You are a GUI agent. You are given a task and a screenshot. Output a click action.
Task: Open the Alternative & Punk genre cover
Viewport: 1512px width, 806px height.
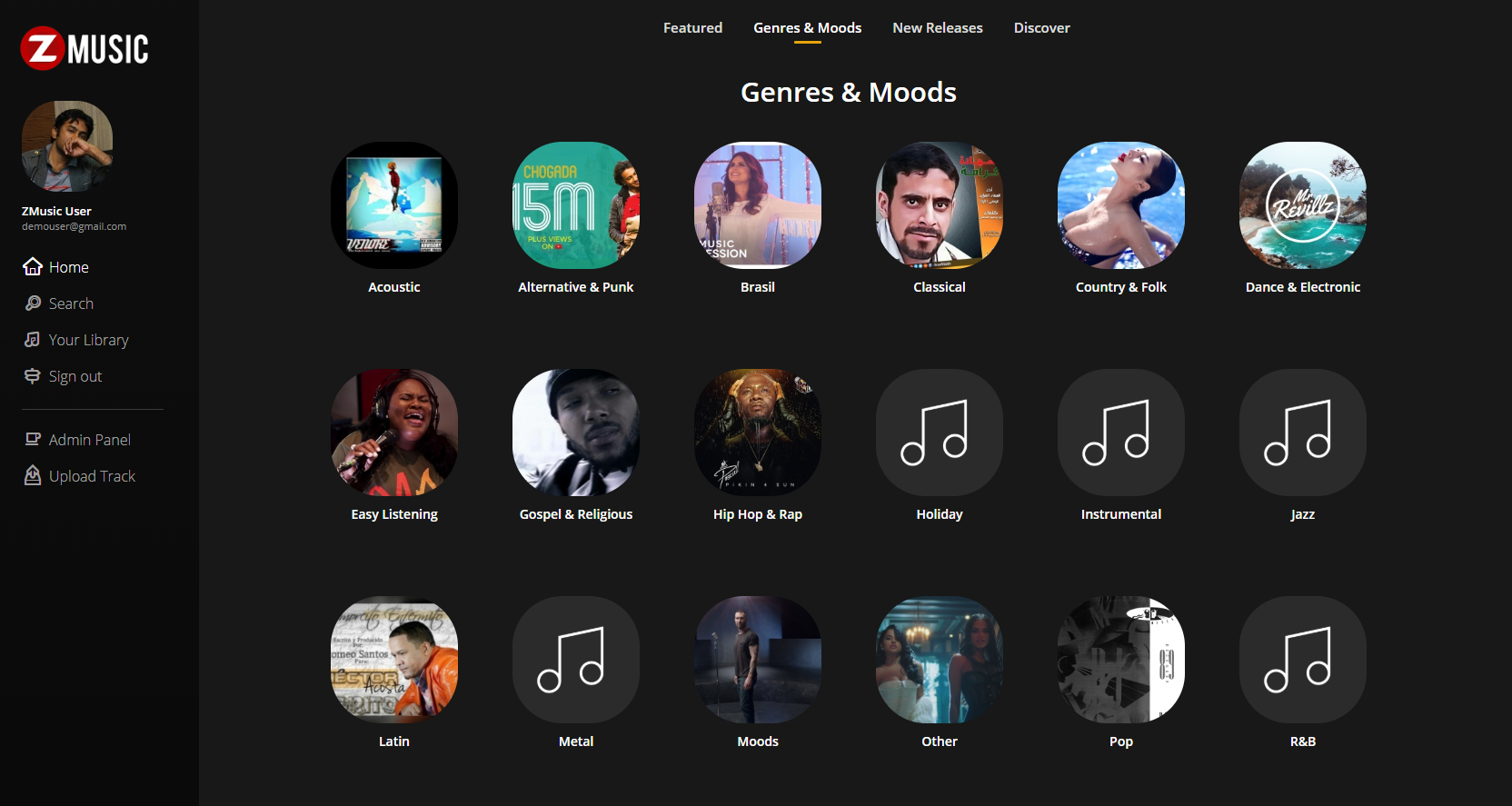click(576, 205)
